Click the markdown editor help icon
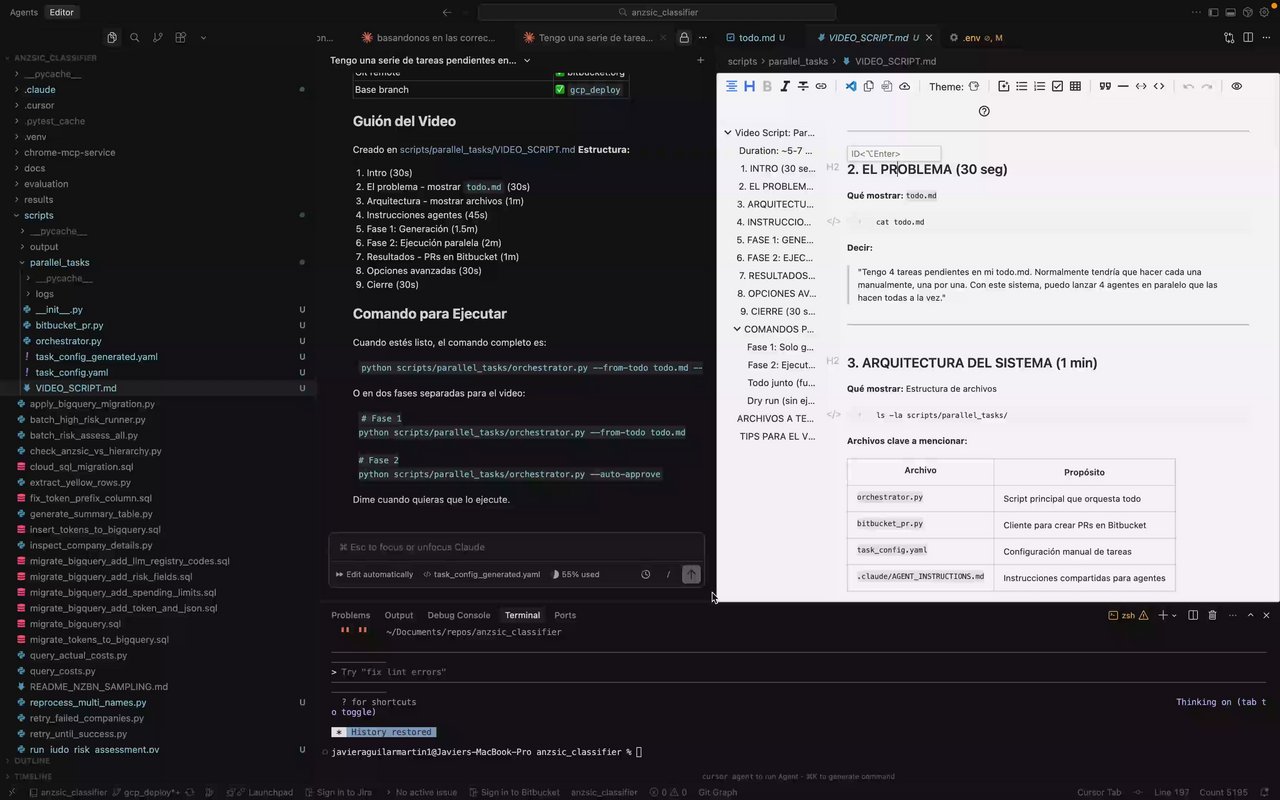 pos(984,111)
